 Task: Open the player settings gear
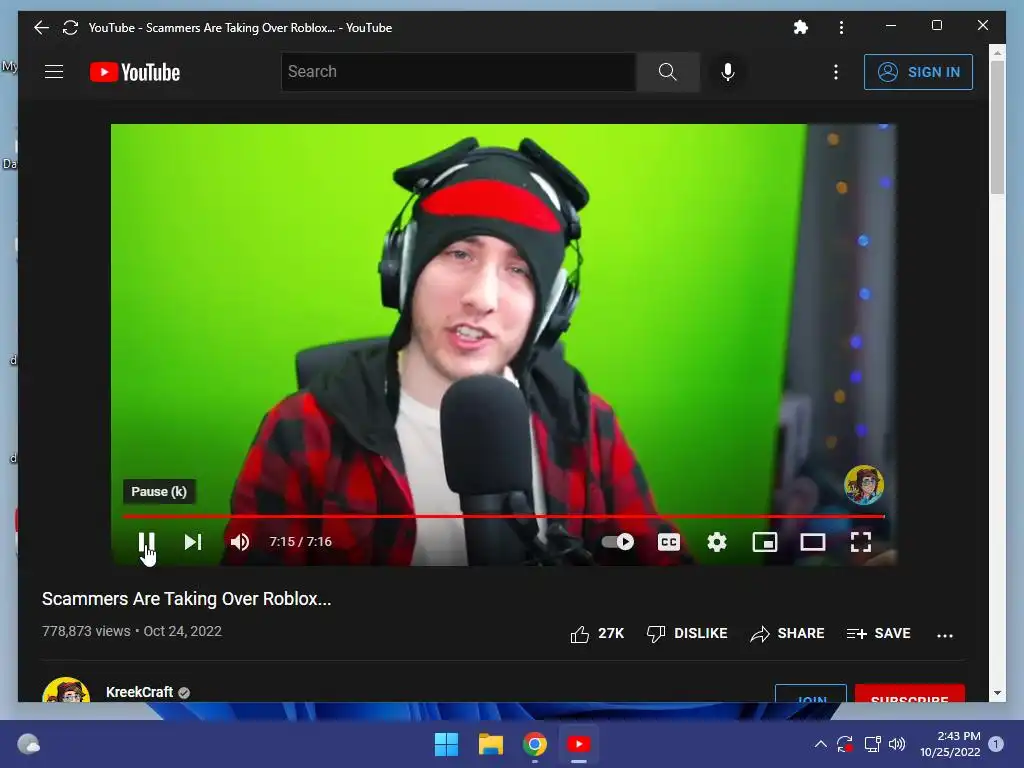coord(717,542)
